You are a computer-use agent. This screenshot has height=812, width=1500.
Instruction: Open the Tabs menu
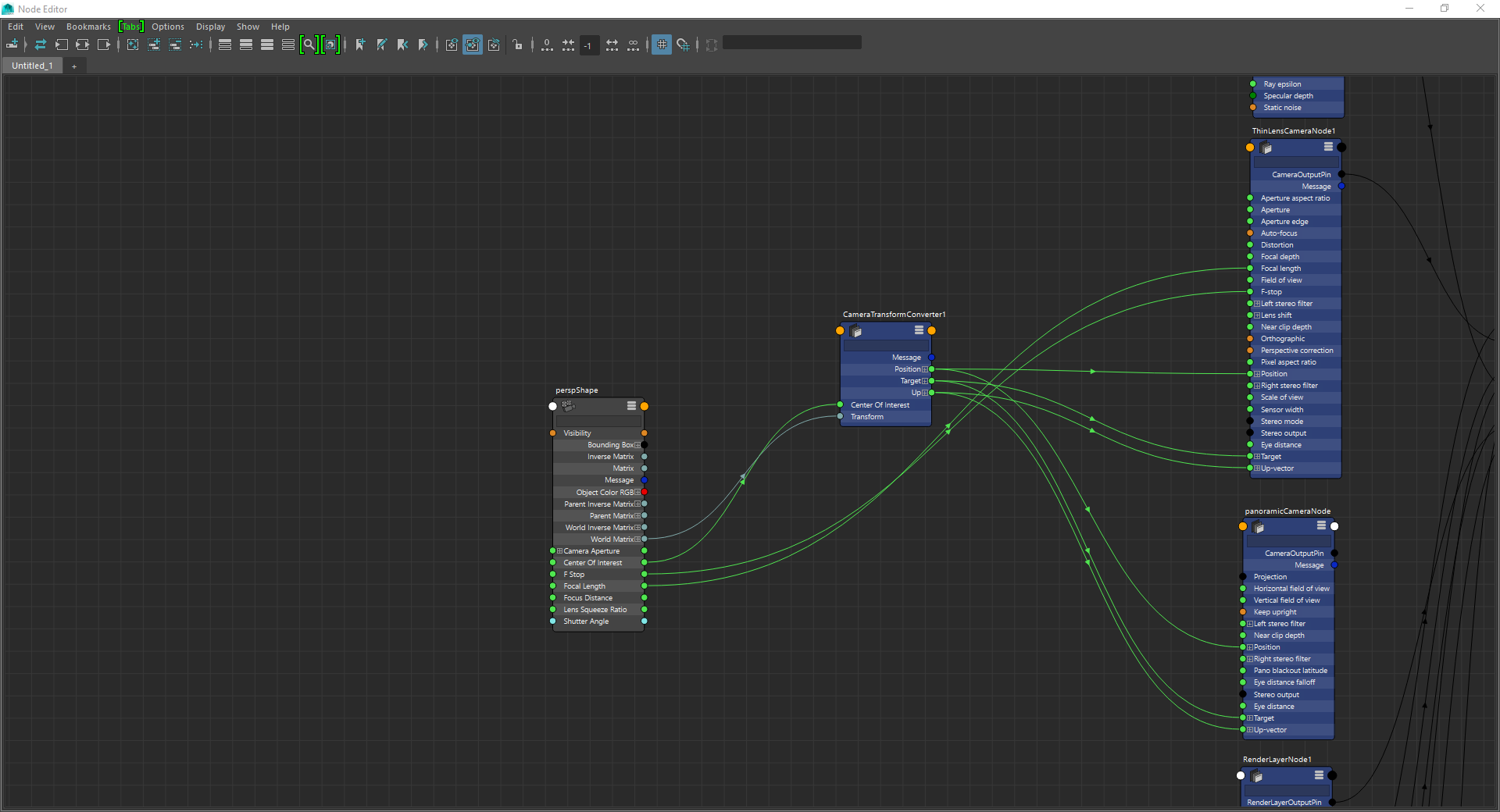coord(131,27)
